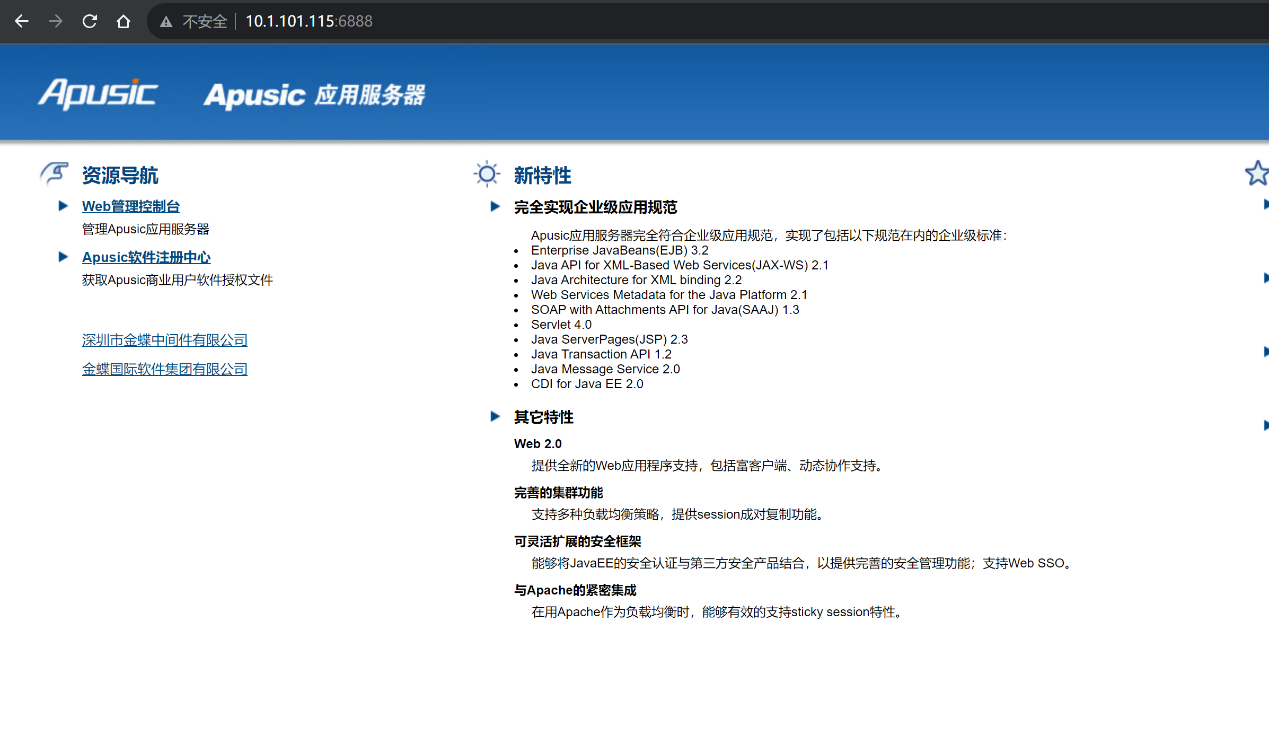
Task: Click the browser back arrow
Action: point(21,21)
